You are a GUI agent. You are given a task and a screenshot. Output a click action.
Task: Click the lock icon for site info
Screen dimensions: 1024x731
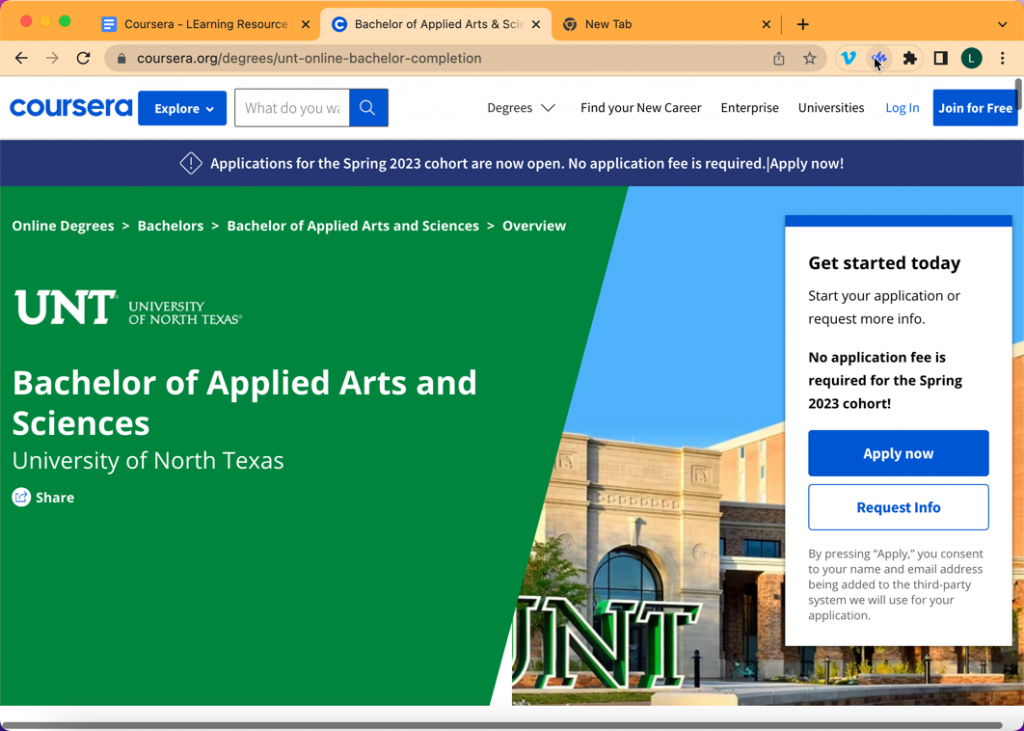point(121,58)
